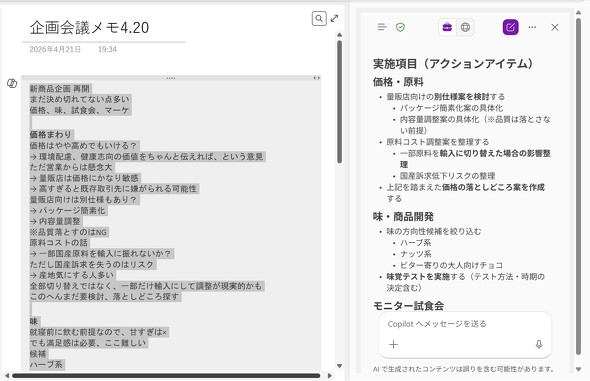Click the Copilot heading モニター試食会
The width and height of the screenshot is (590, 381).
(408, 305)
